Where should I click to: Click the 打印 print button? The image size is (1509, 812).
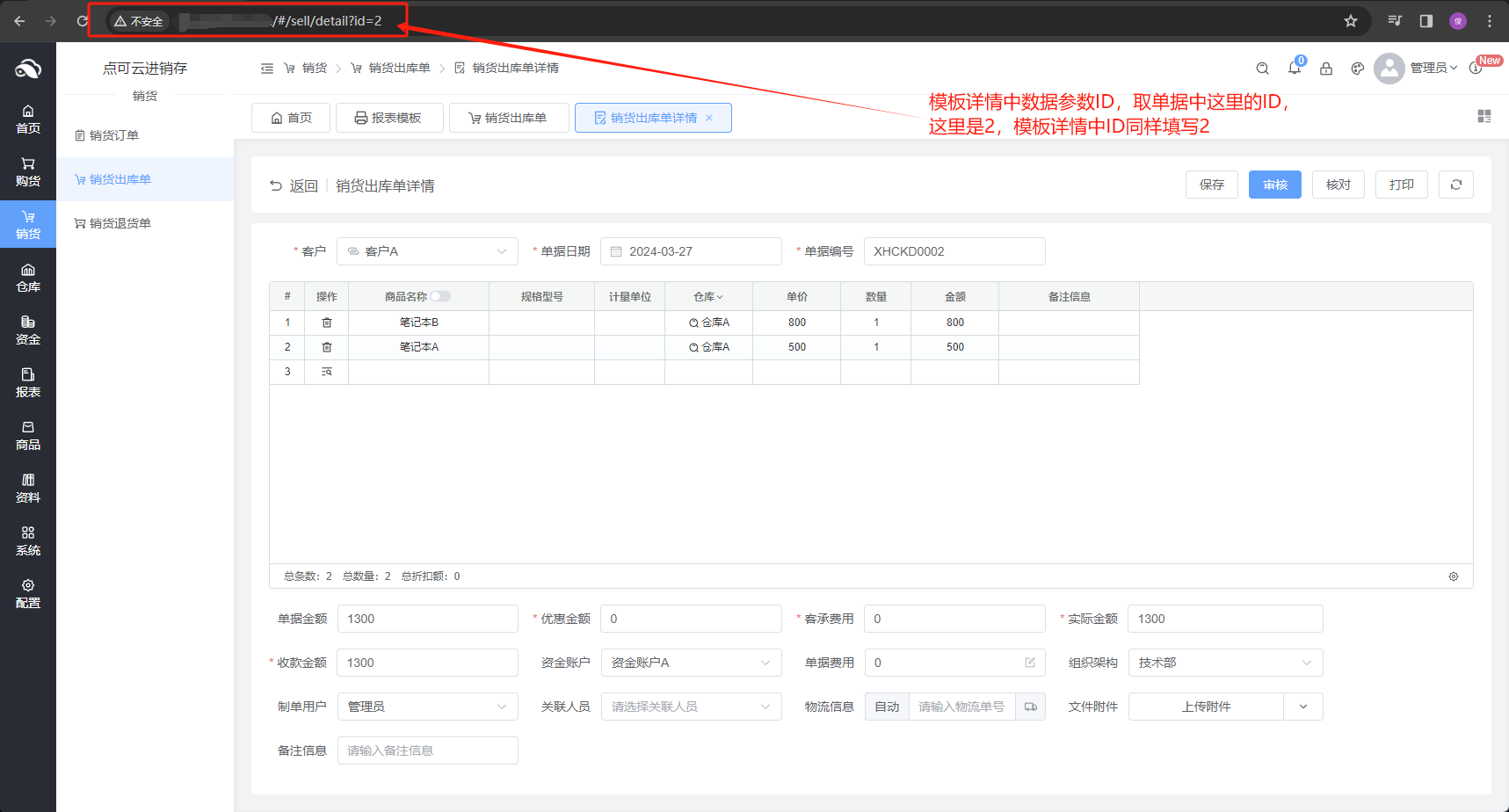pos(1402,185)
